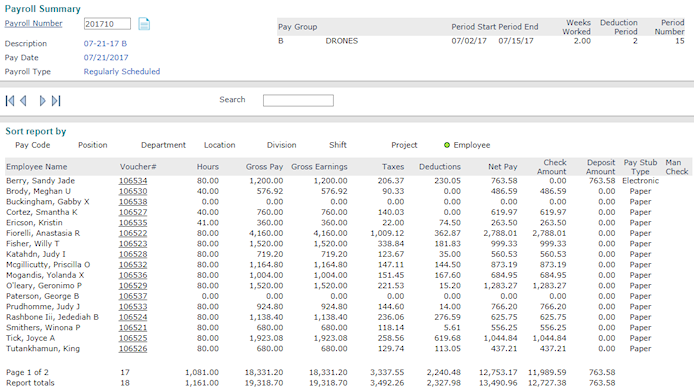The image size is (694, 392).
Task: Sort report by Division
Action: (281, 145)
